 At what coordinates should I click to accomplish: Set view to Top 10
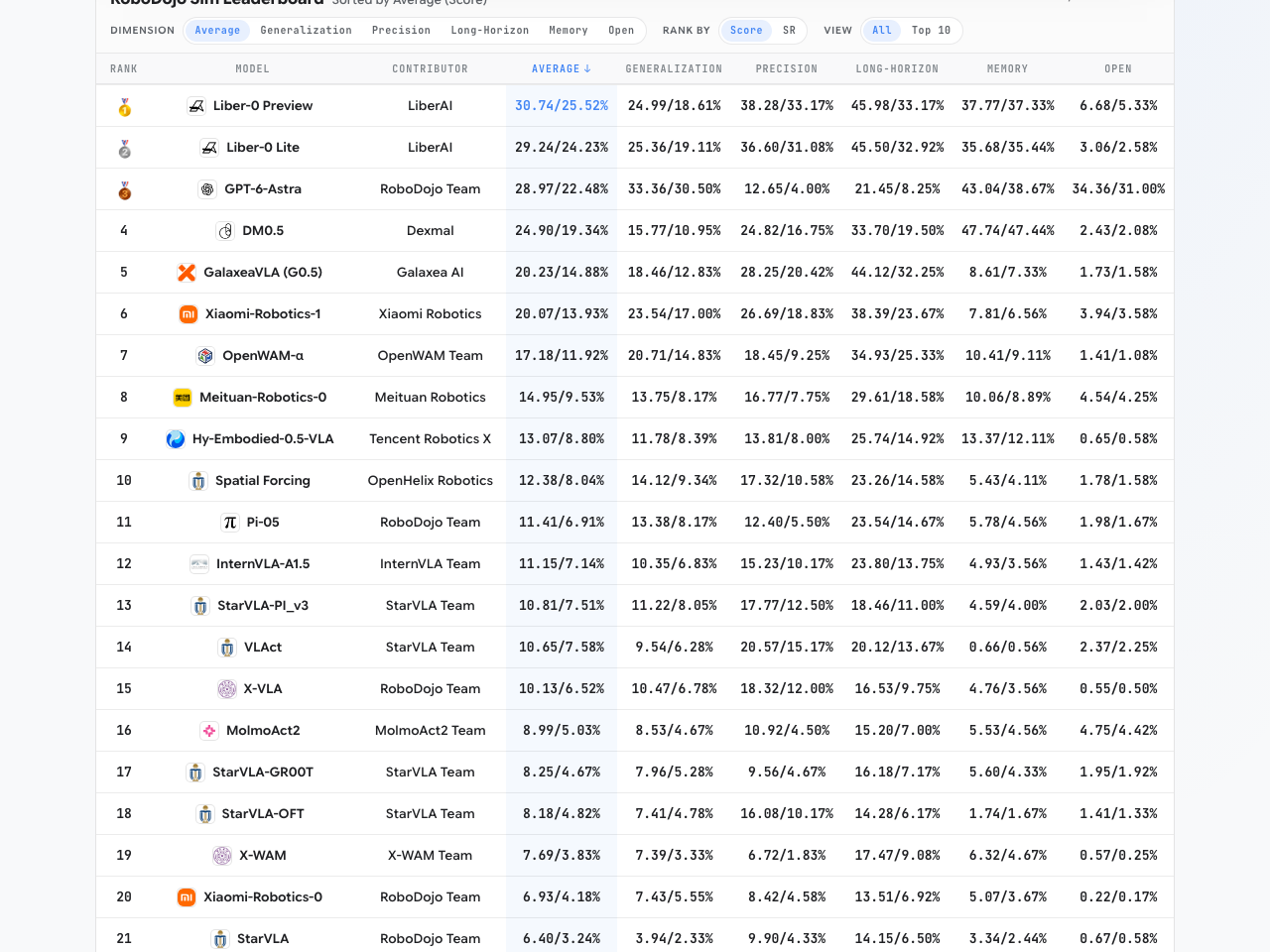[931, 31]
